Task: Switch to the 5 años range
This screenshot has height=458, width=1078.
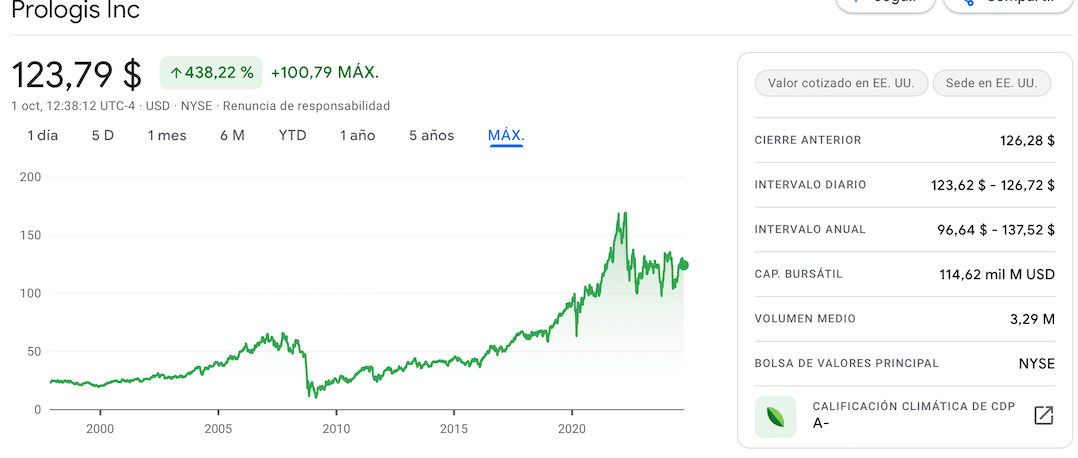Action: click(x=432, y=135)
